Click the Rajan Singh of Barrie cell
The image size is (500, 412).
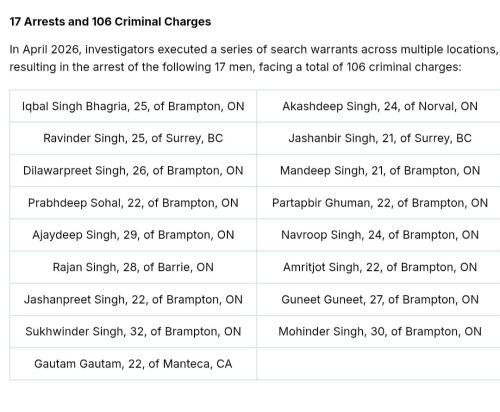click(x=133, y=267)
